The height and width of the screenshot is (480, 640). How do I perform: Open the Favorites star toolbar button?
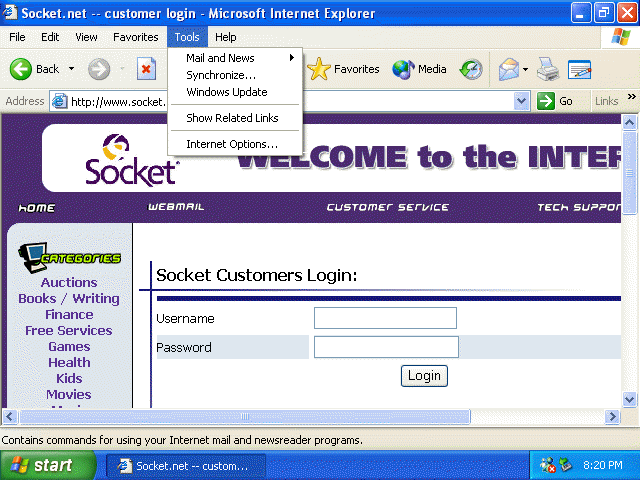pyautogui.click(x=343, y=69)
